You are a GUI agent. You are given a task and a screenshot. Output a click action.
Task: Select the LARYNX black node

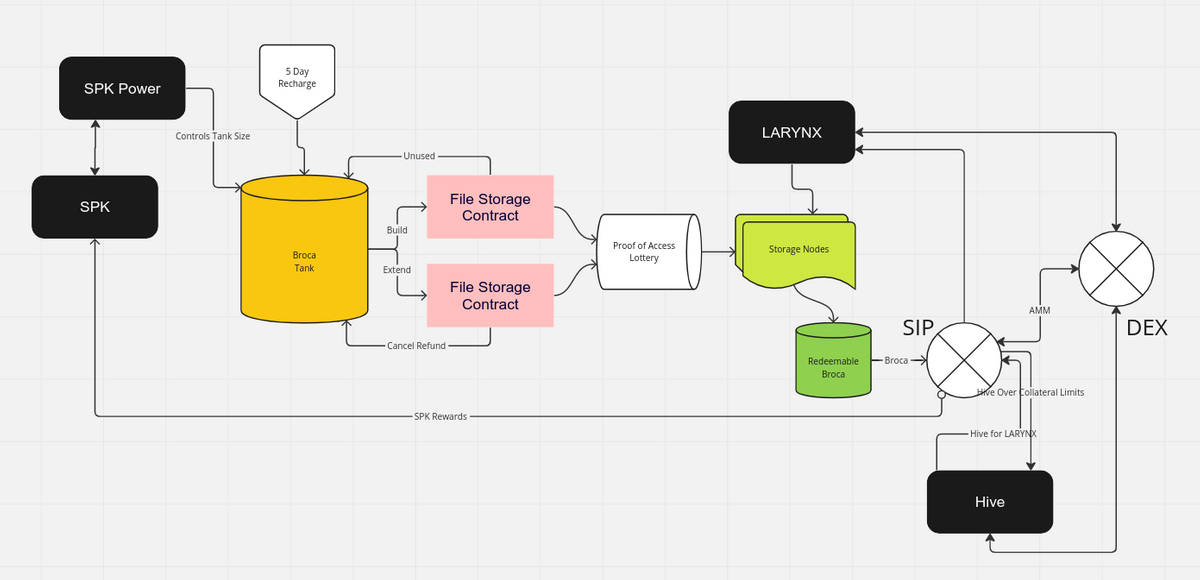(791, 131)
